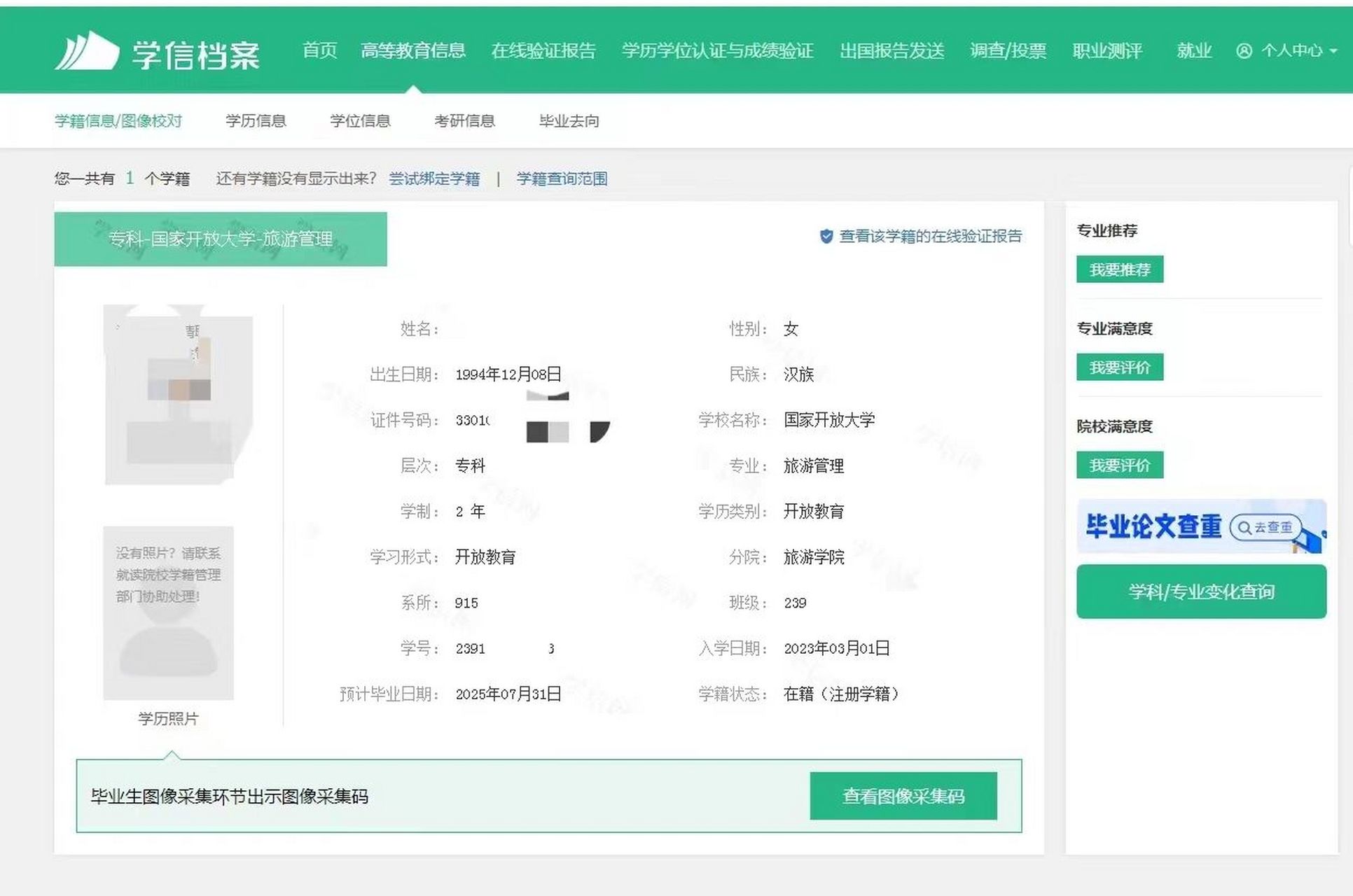1353x896 pixels.
Task: Open the 职业测评 menu
Action: click(x=1106, y=51)
